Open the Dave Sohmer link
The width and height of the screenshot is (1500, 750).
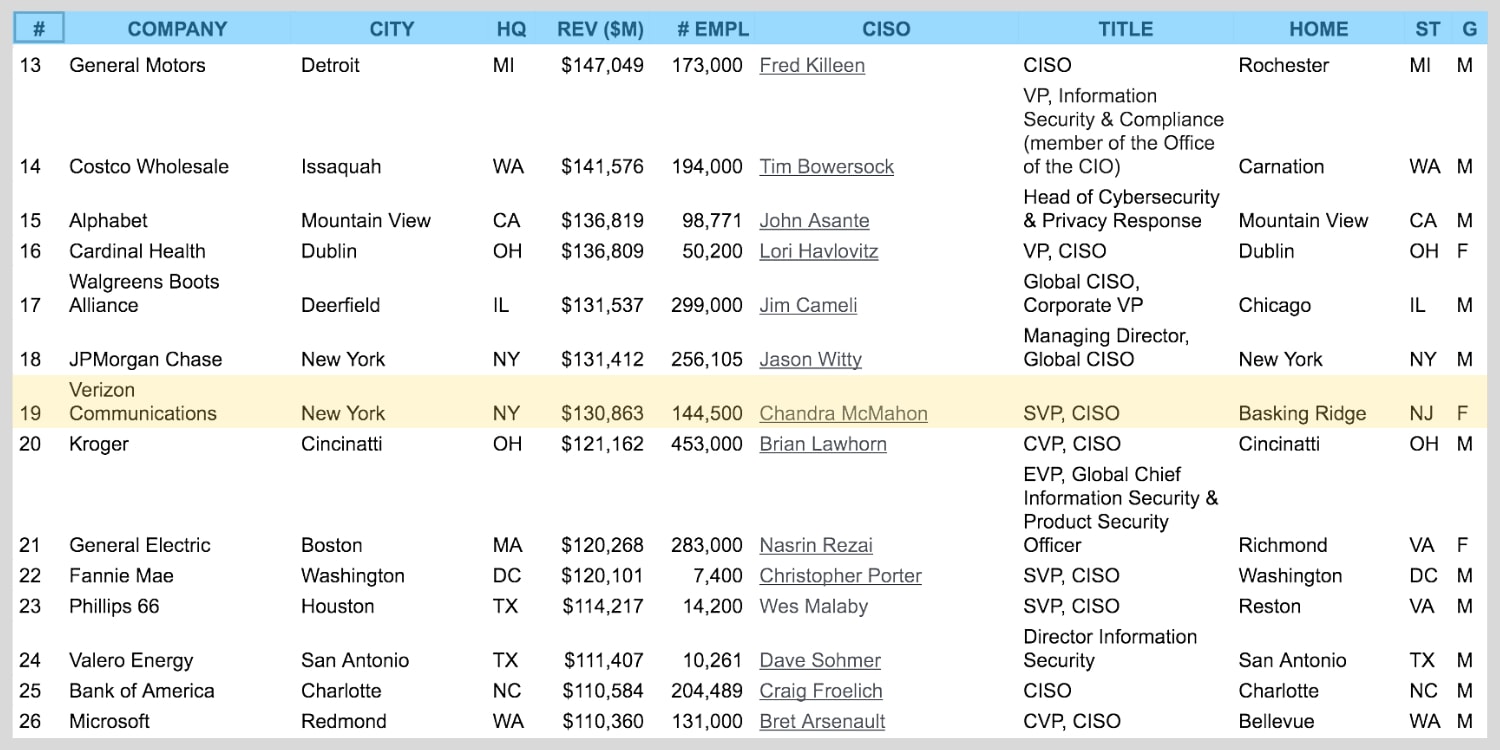820,660
